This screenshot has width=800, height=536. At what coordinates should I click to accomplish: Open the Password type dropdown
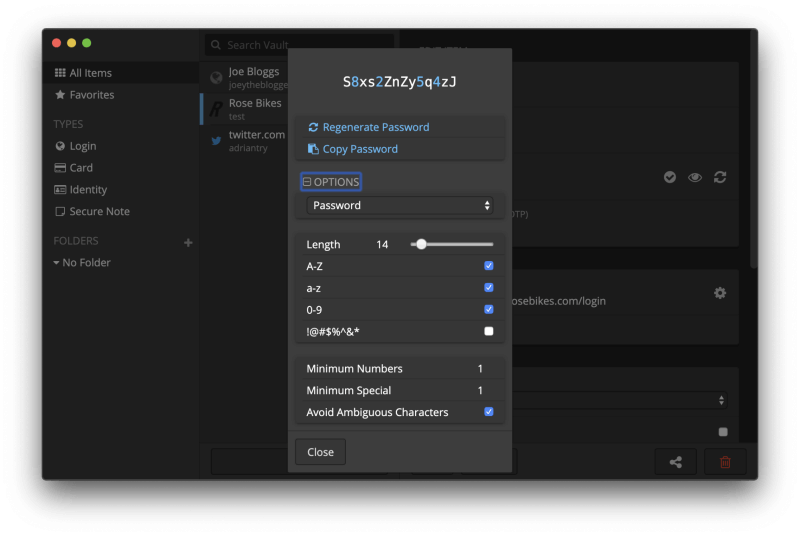tap(400, 206)
